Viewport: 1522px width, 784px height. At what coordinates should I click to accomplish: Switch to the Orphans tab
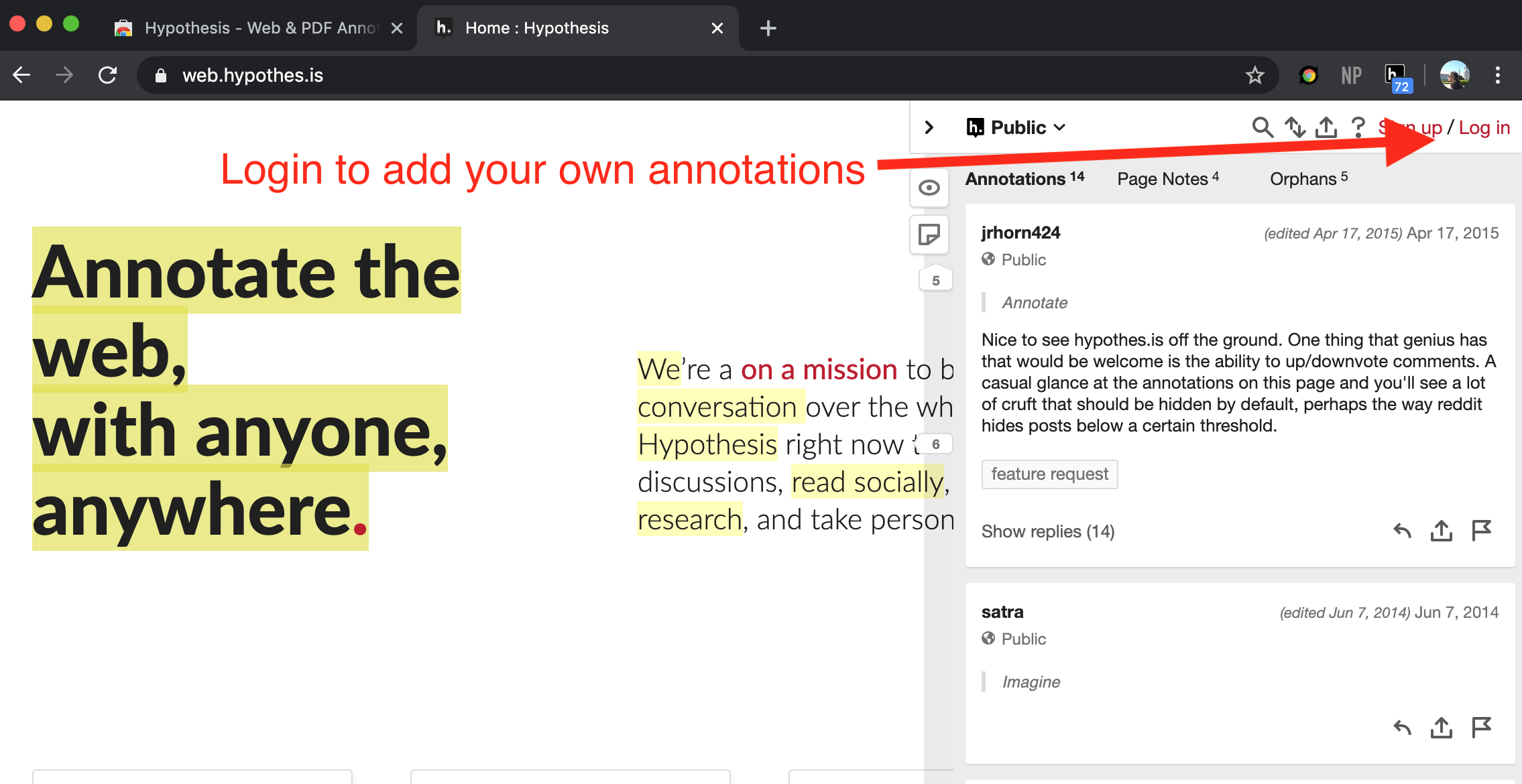[x=1308, y=179]
